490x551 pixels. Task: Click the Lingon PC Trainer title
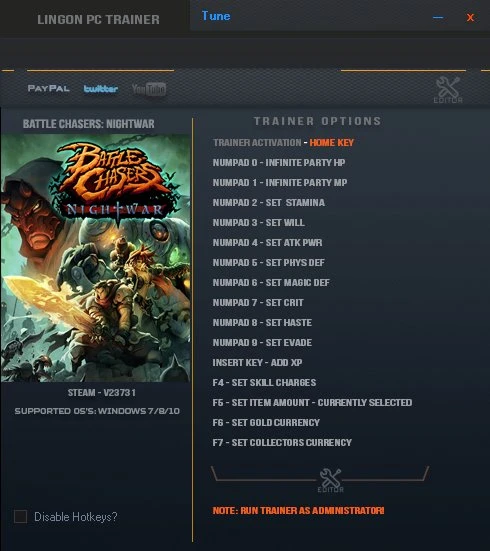98,20
